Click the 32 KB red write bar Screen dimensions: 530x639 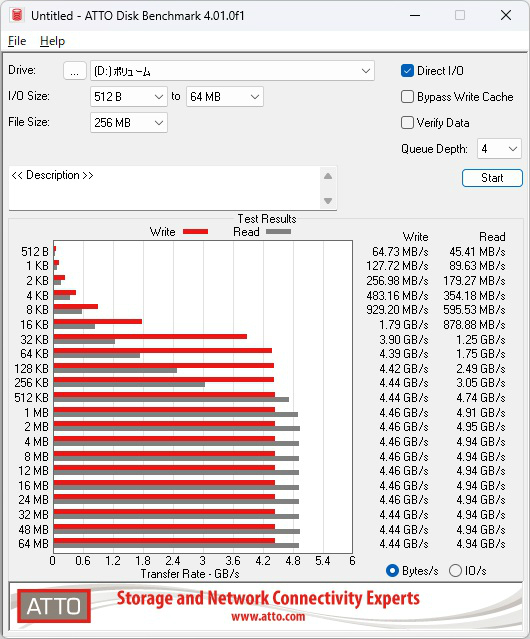click(150, 337)
